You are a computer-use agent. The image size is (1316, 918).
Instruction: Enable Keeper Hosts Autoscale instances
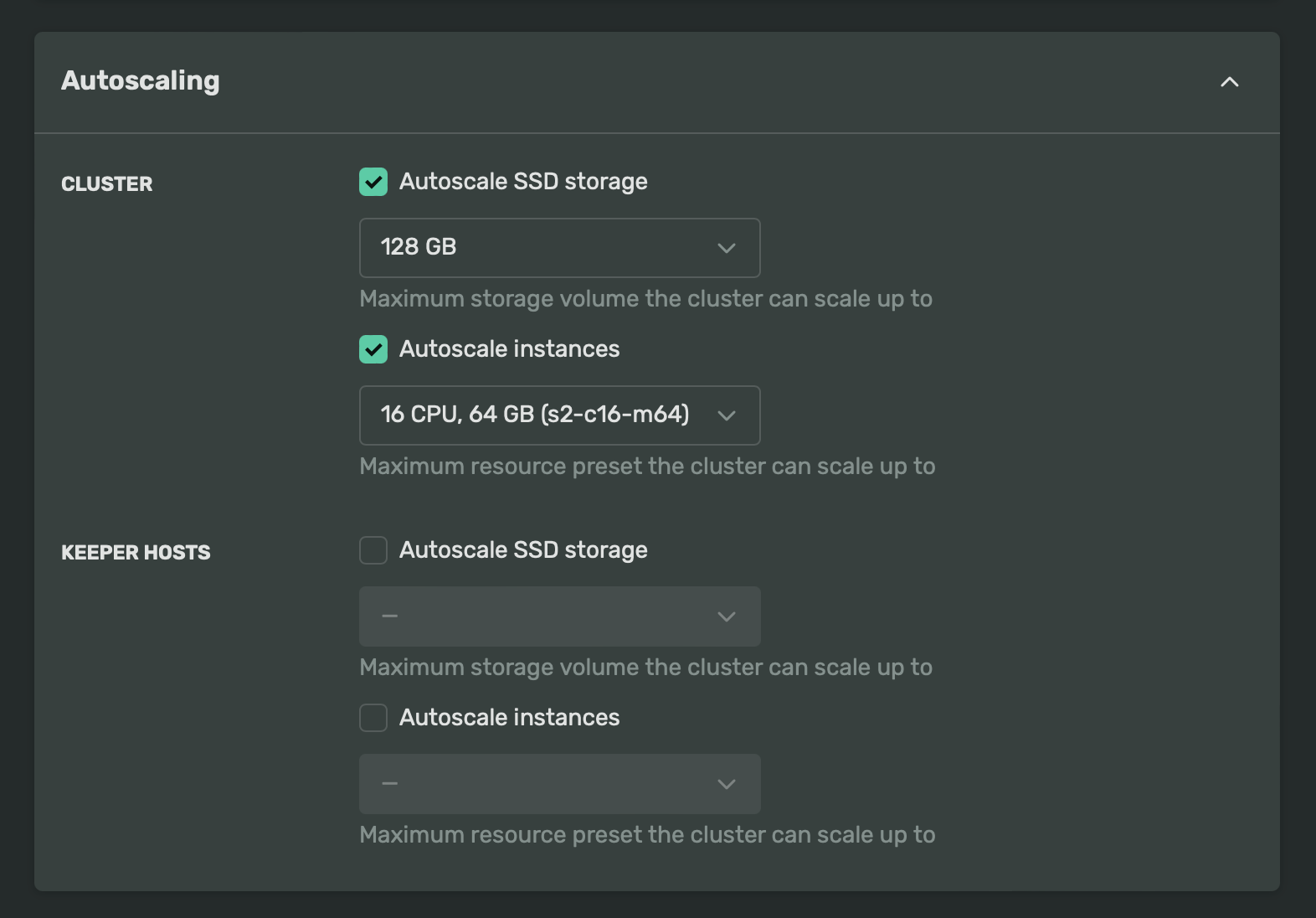[373, 718]
